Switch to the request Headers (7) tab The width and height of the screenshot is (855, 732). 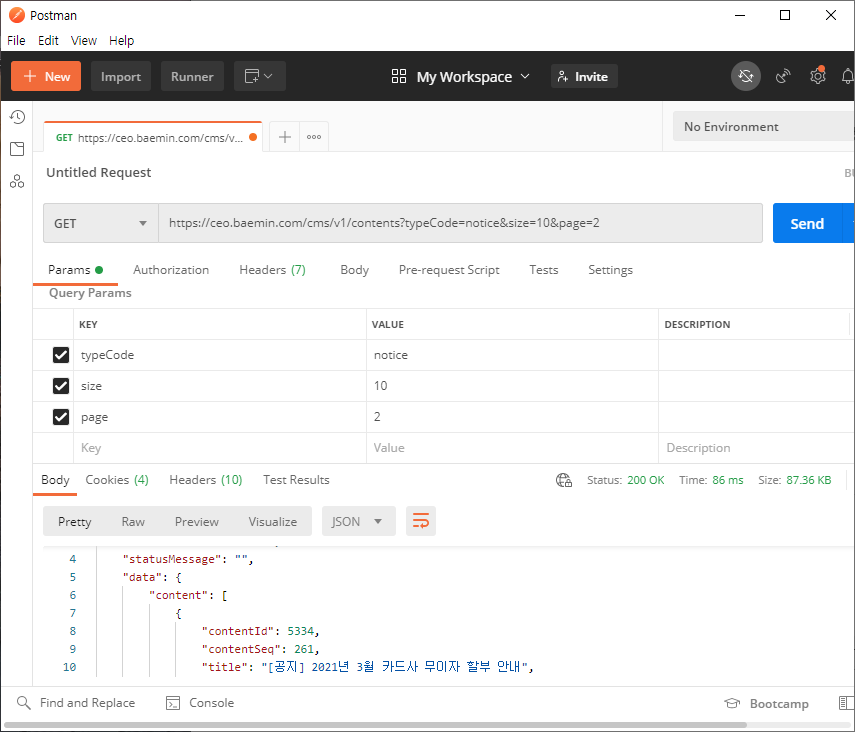click(272, 270)
